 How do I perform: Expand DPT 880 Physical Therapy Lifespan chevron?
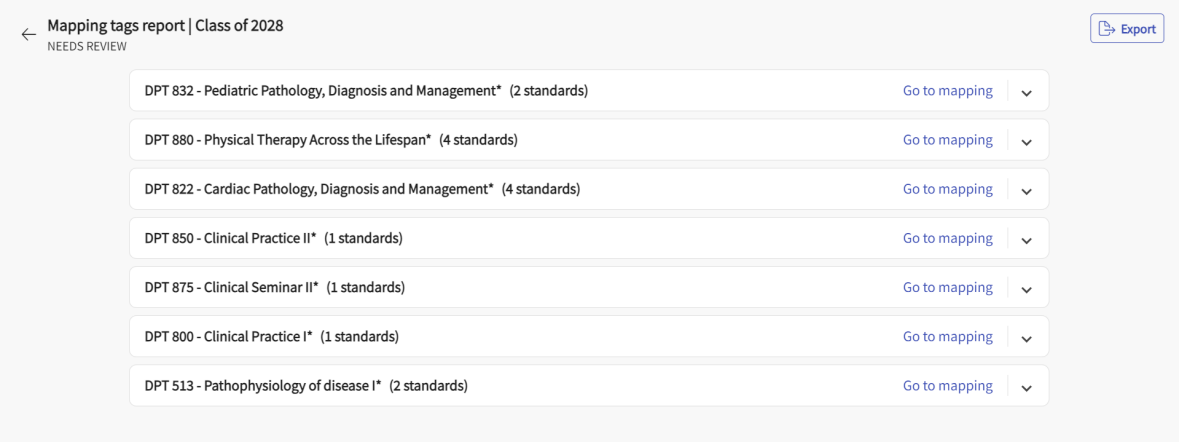pyautogui.click(x=1026, y=141)
